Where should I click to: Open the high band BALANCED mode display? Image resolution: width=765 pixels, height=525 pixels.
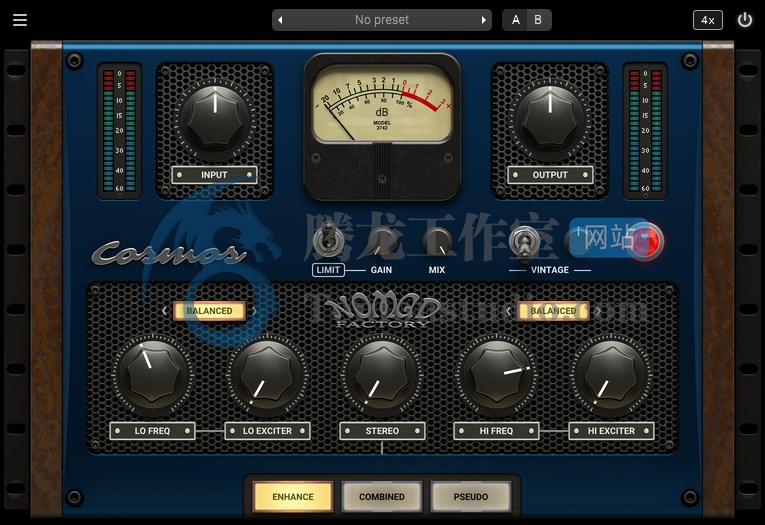(x=553, y=311)
